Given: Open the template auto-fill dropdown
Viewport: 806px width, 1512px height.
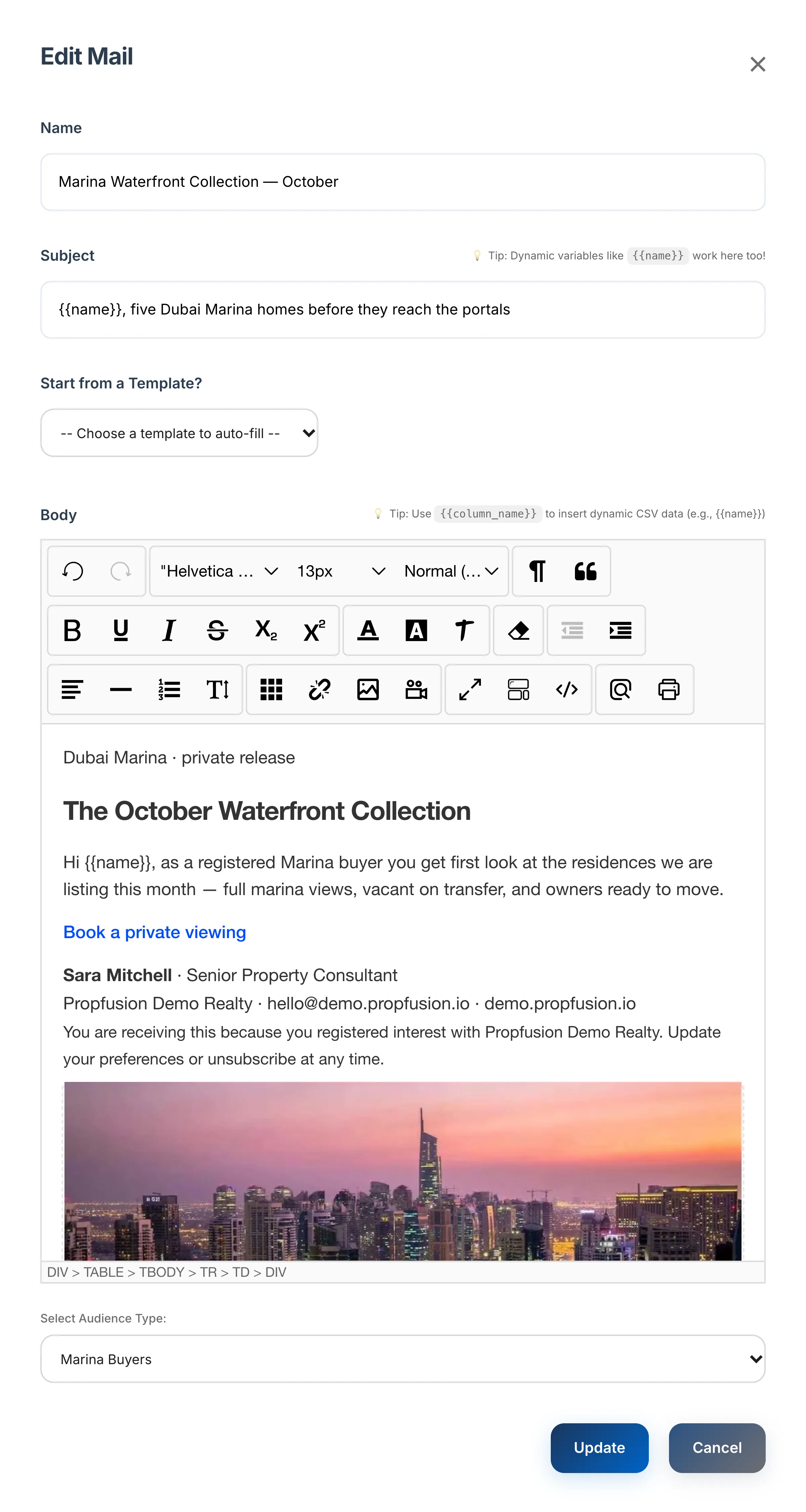Looking at the screenshot, I should 179,432.
